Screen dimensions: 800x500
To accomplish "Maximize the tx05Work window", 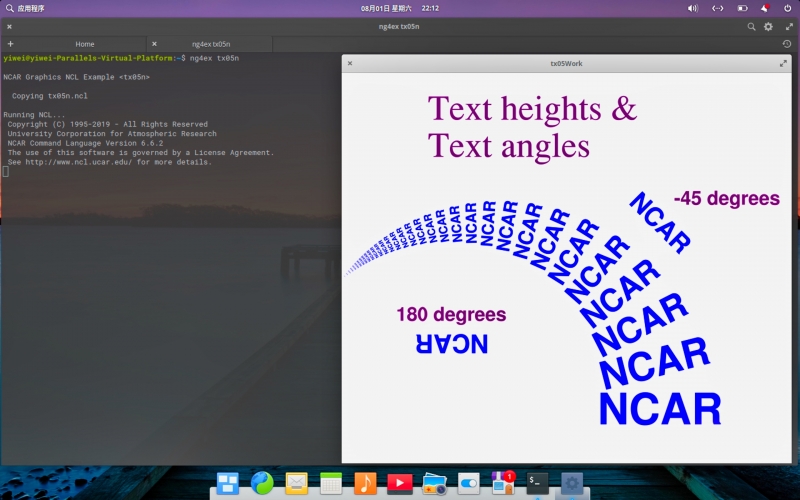I will [x=783, y=63].
